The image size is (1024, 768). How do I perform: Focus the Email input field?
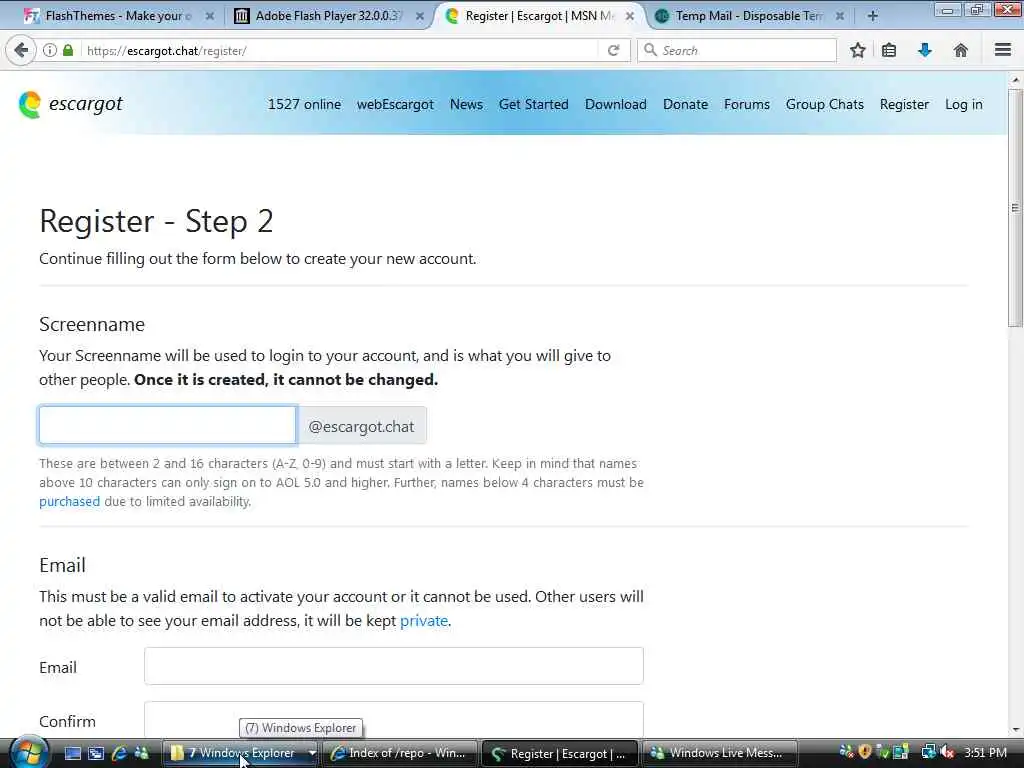tap(394, 666)
